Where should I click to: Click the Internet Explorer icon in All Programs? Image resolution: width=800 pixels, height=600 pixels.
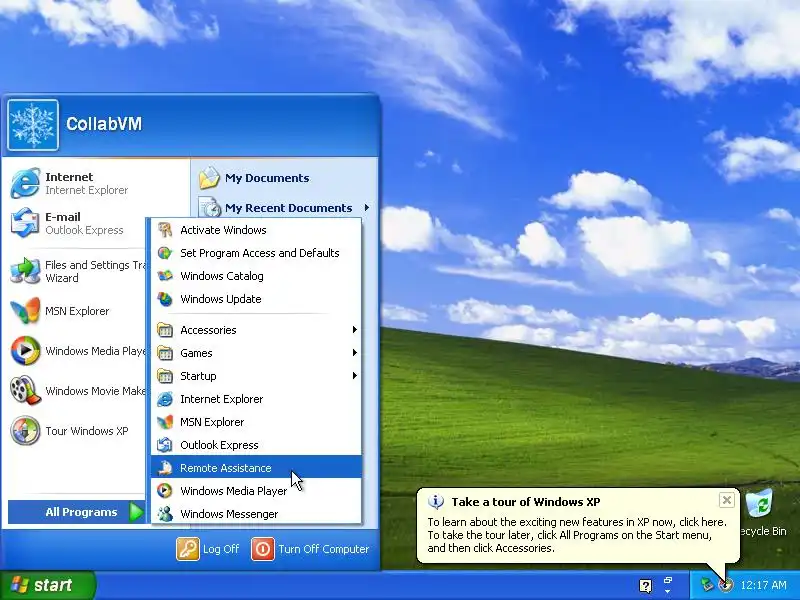165,398
